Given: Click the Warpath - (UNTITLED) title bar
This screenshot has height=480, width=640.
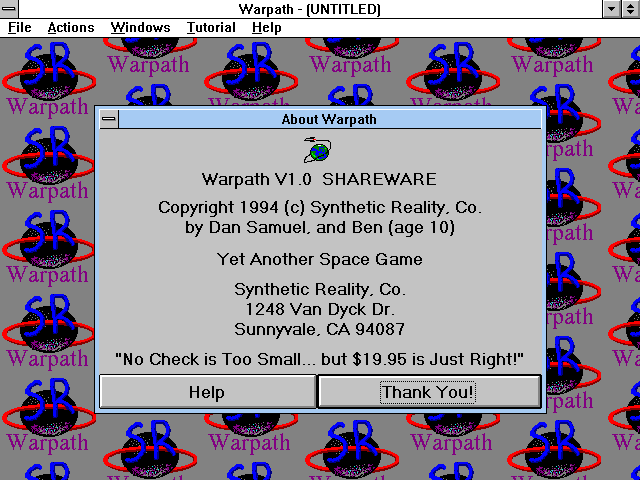Looking at the screenshot, I should pyautogui.click(x=310, y=9).
